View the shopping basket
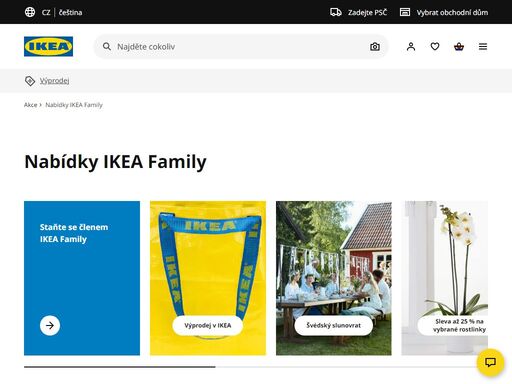512x384 pixels. [x=459, y=46]
